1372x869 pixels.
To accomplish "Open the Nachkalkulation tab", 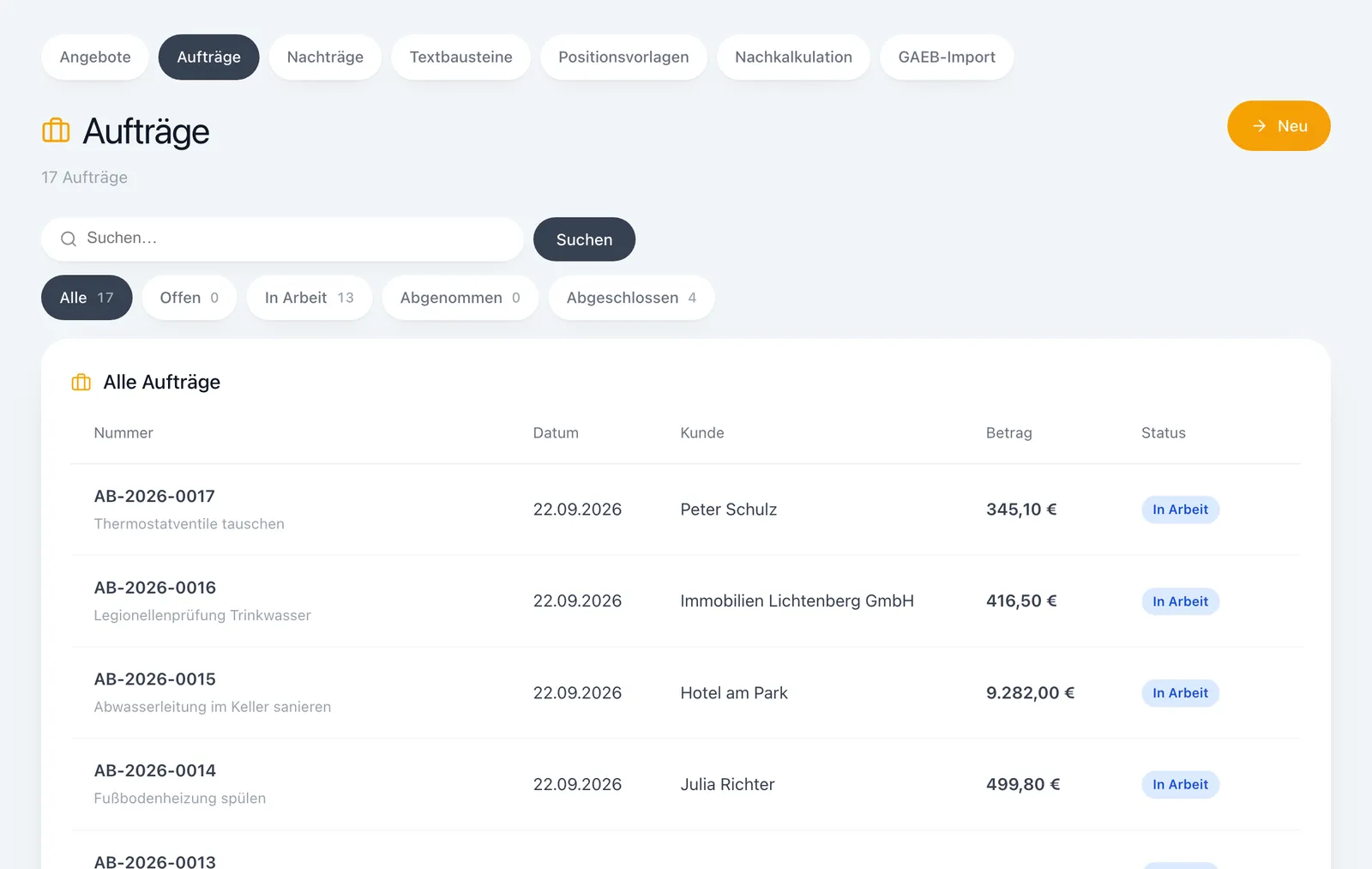I will pyautogui.click(x=793, y=57).
